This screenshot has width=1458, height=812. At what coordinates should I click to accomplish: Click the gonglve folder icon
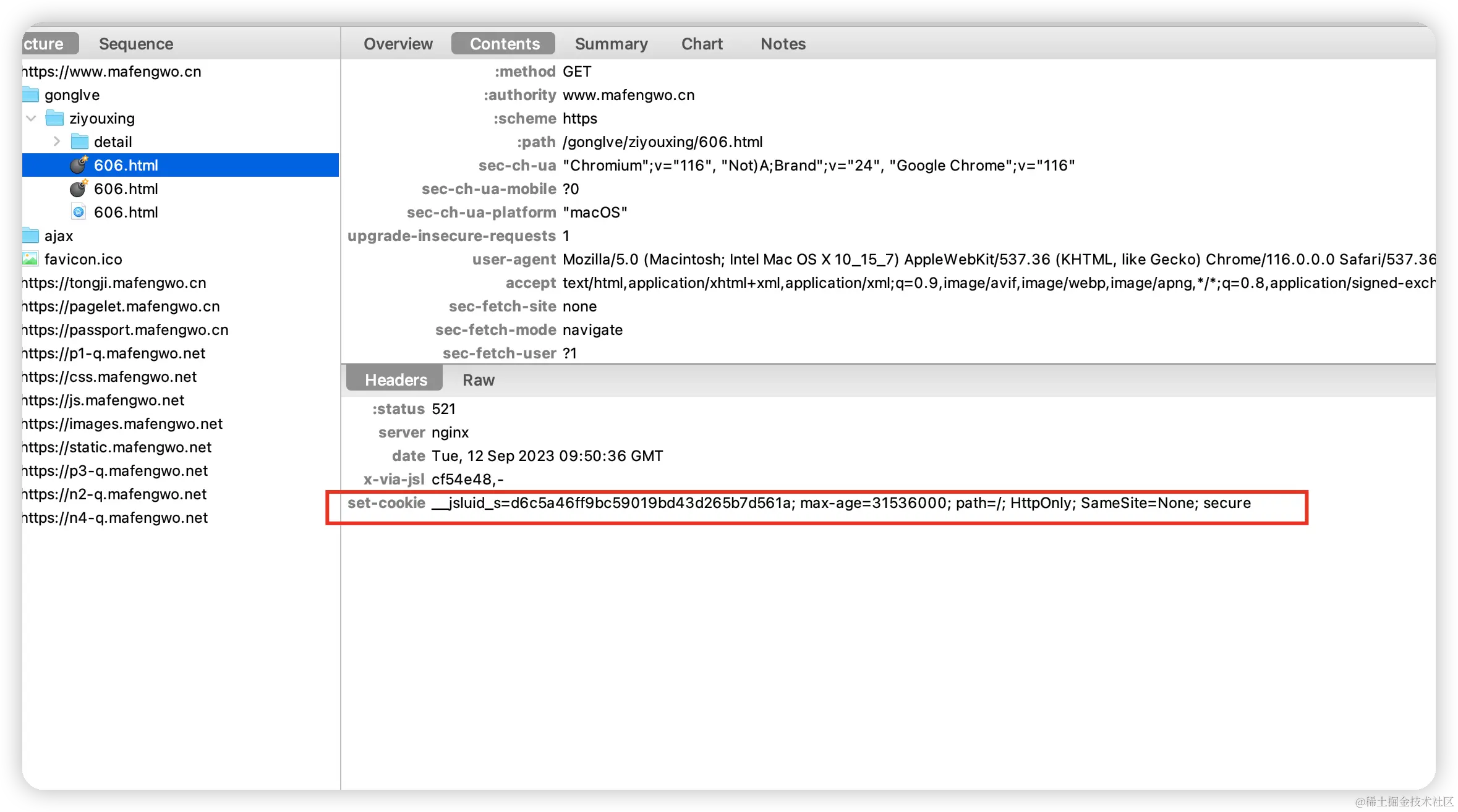(31, 95)
